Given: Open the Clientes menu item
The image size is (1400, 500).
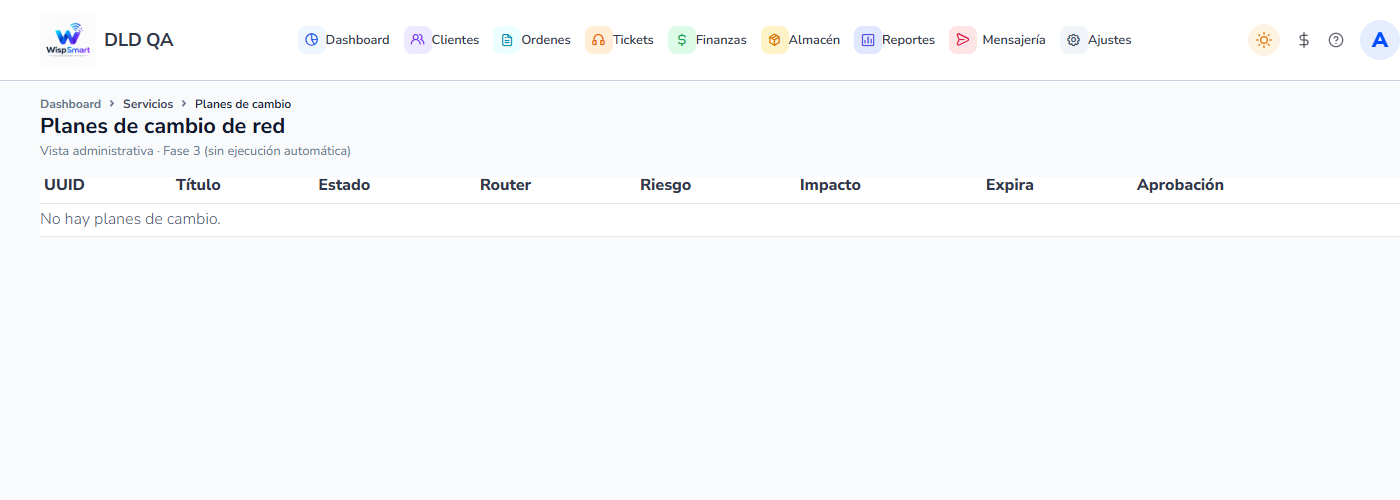Looking at the screenshot, I should point(442,40).
